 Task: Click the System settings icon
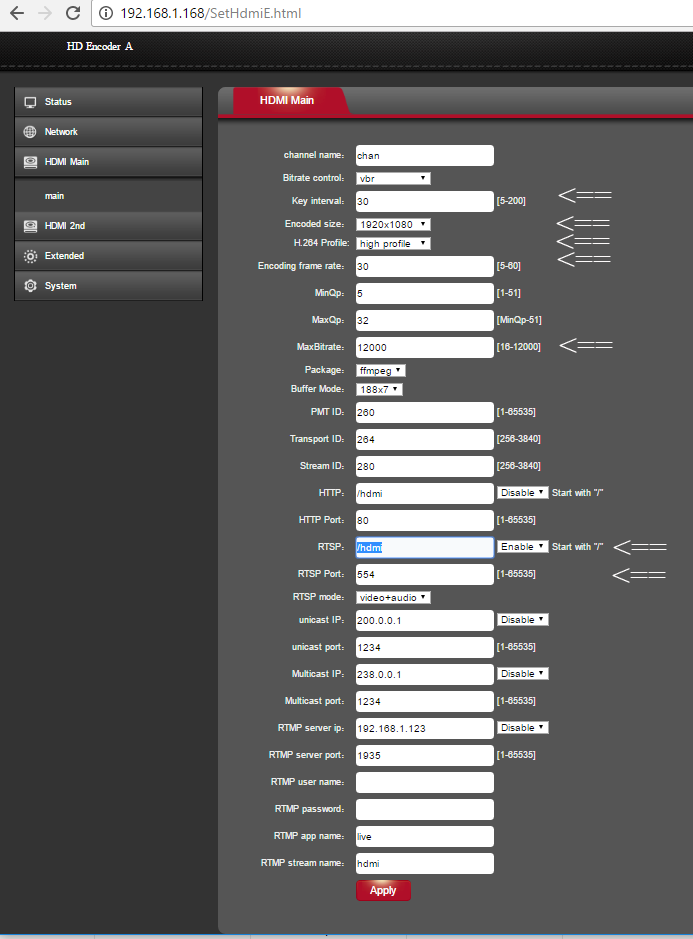click(x=30, y=286)
